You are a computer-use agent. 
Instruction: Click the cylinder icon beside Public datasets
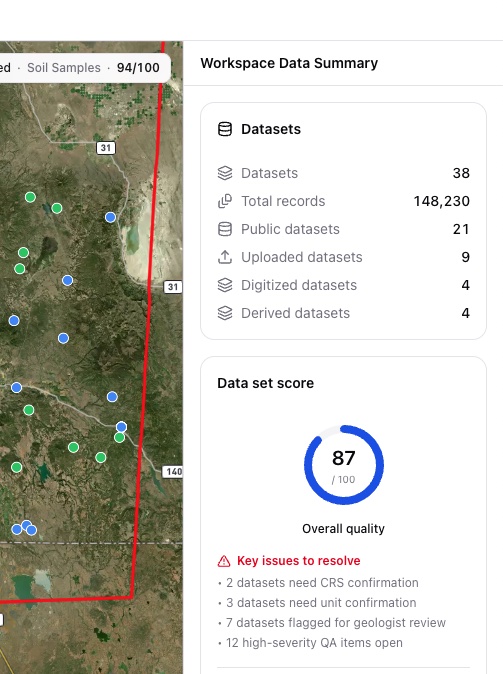pyautogui.click(x=225, y=229)
